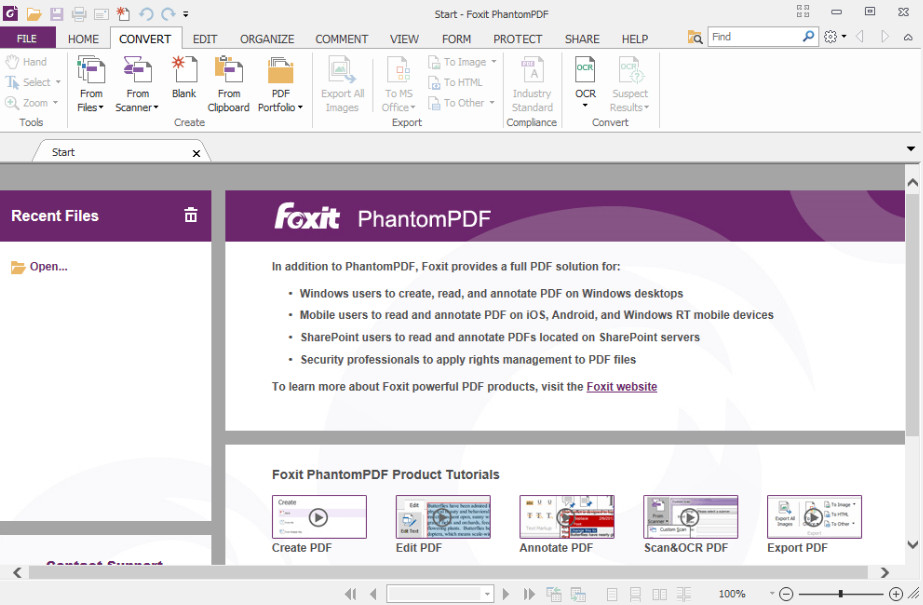Switch to the FORM ribbon tab
The image size is (923, 605).
point(456,39)
